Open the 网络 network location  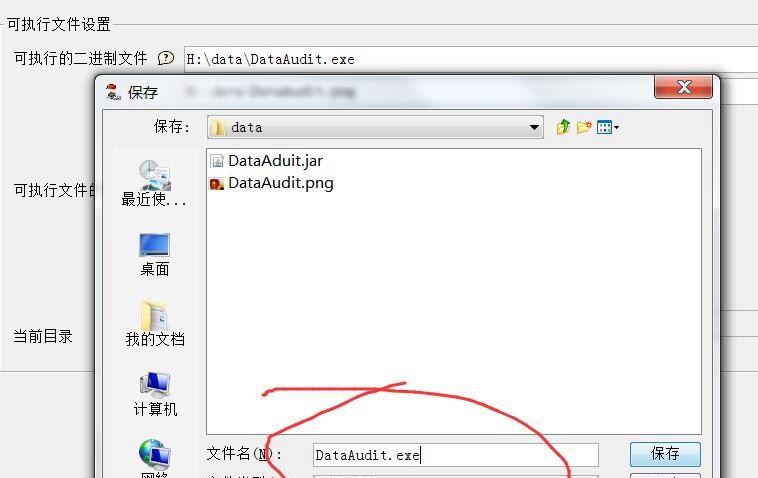pyautogui.click(x=154, y=458)
